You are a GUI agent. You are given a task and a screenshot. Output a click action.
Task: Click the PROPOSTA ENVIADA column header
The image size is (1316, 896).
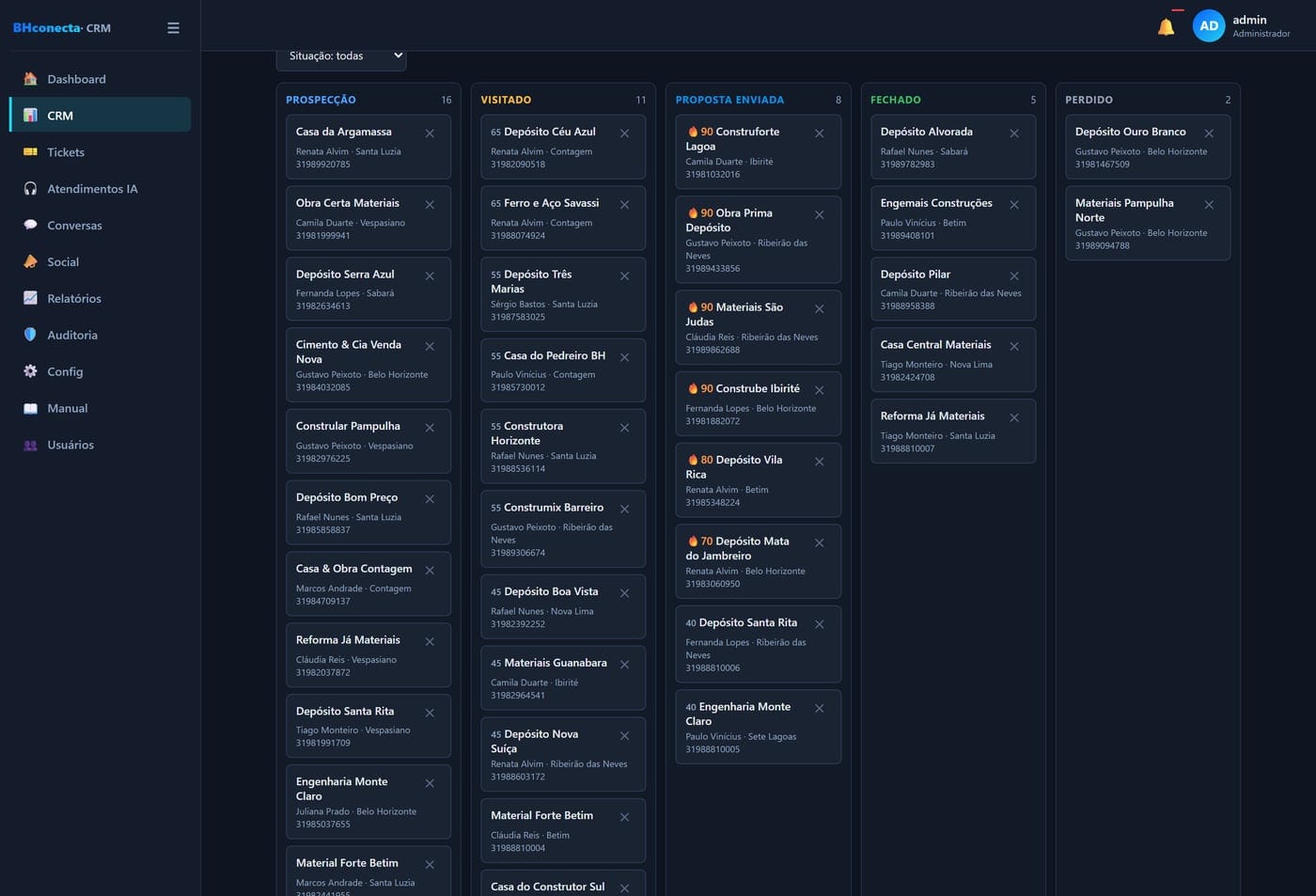coord(729,100)
